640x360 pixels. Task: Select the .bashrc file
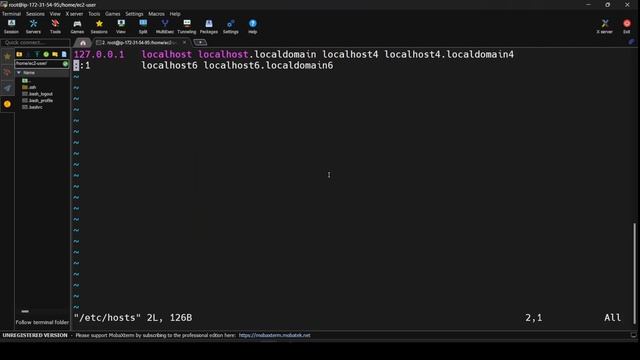pyautogui.click(x=33, y=107)
